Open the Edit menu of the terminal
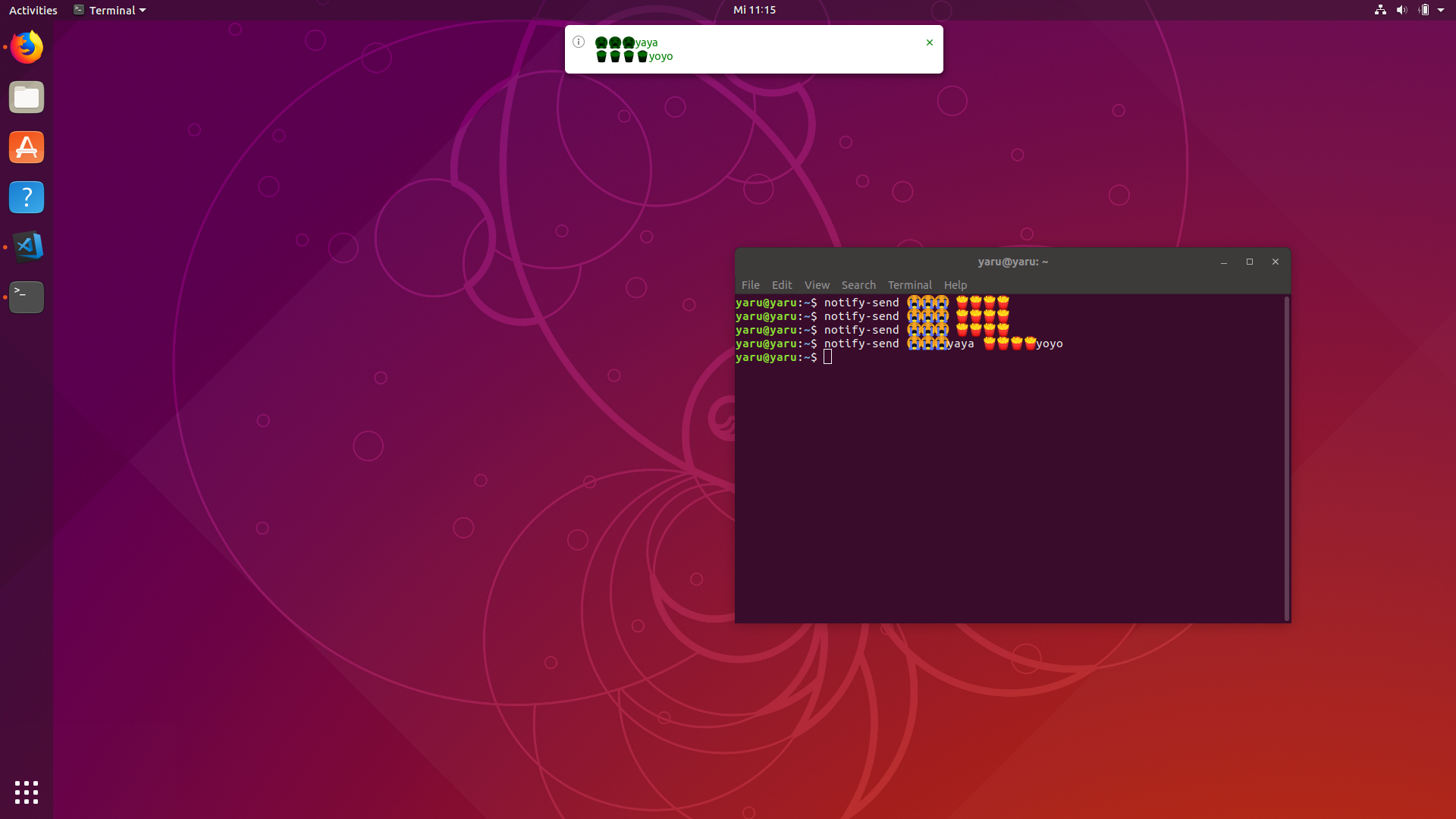 click(x=782, y=284)
